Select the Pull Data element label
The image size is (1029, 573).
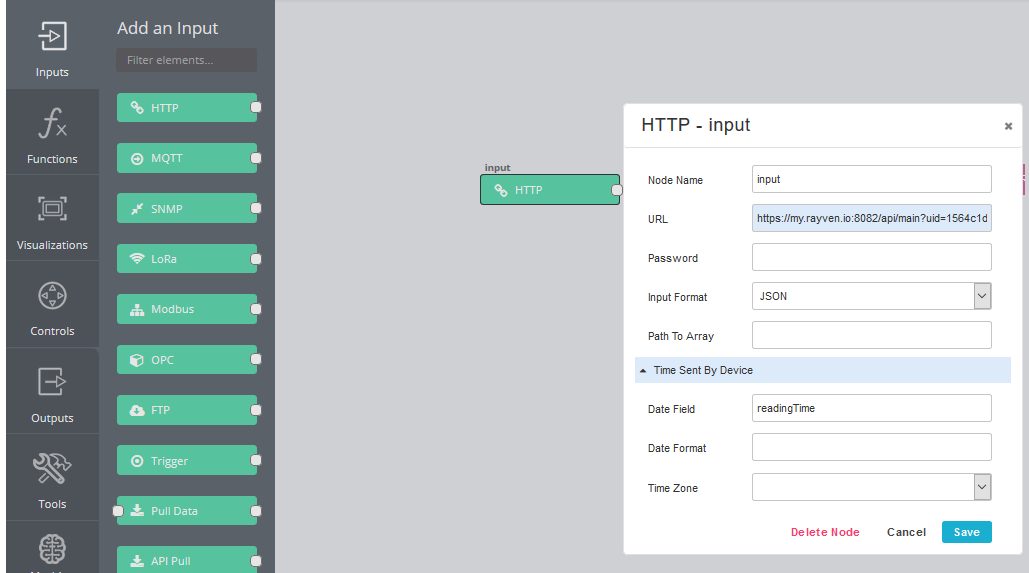tap(174, 511)
